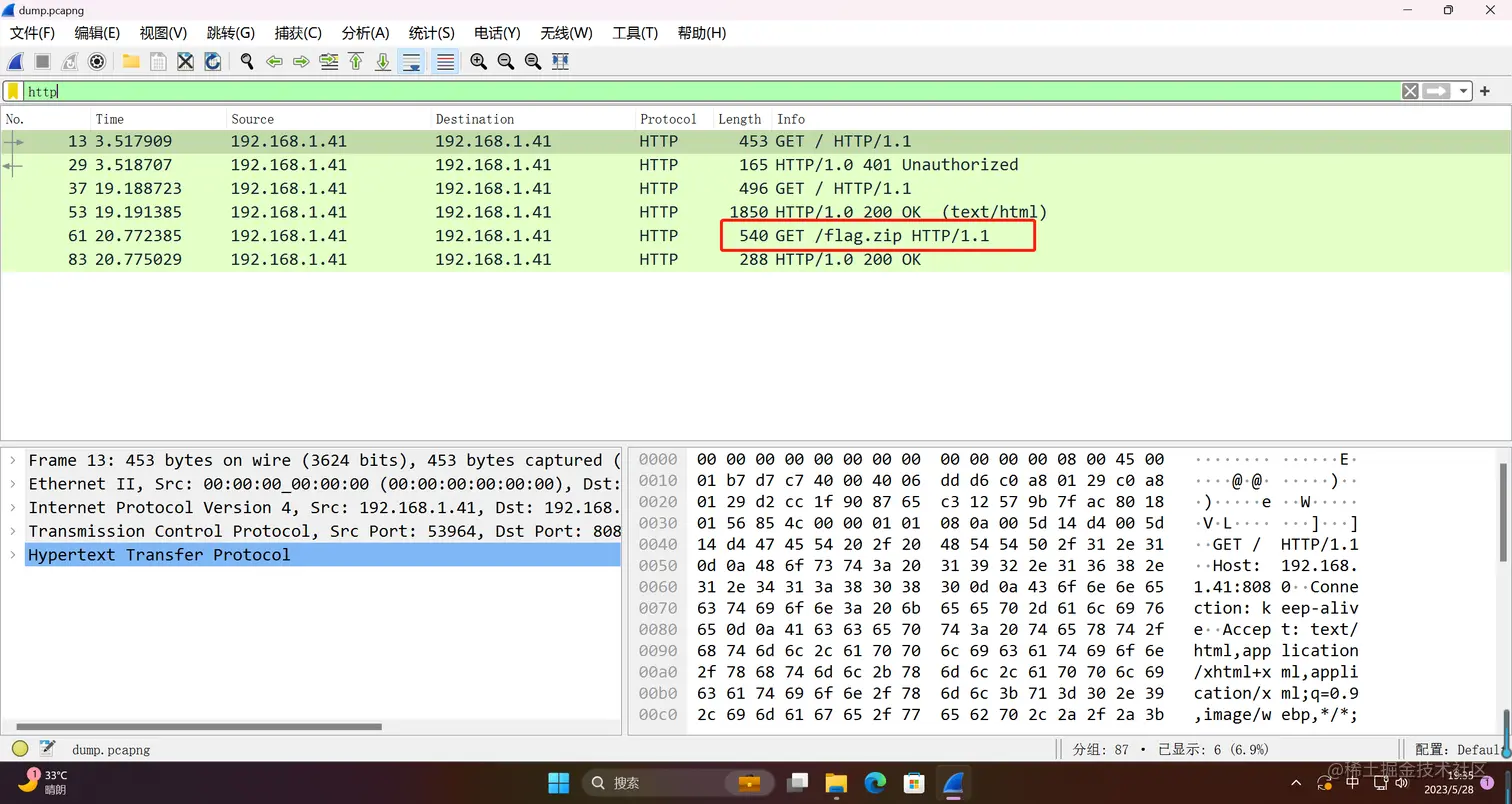This screenshot has width=1512, height=804.
Task: Open capture file properties status icon
Action: point(47,749)
